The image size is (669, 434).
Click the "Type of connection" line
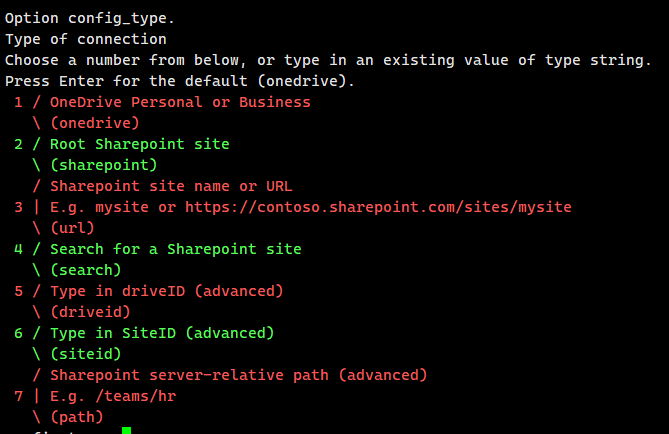[86, 39]
